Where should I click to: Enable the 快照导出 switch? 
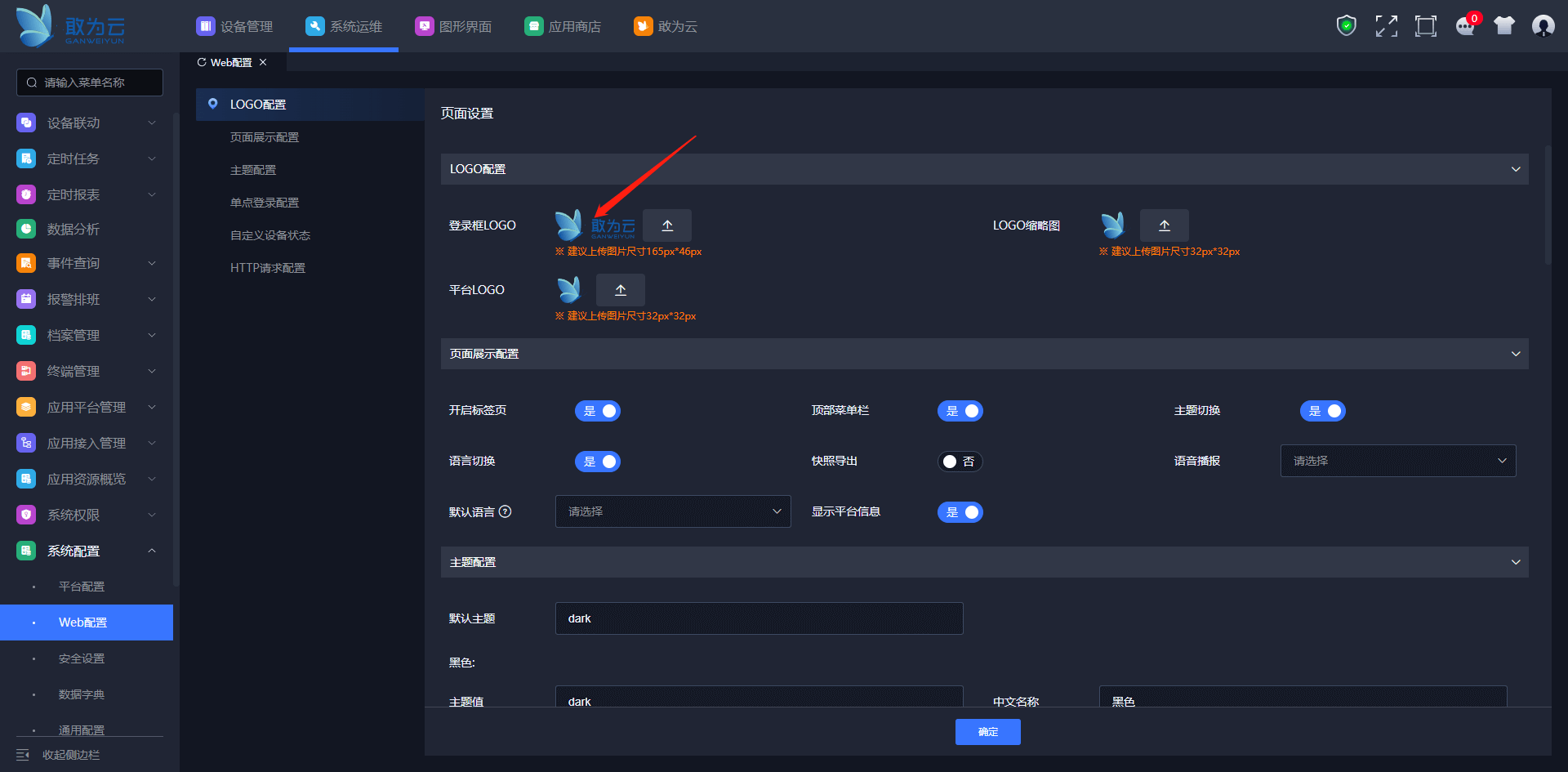960,462
